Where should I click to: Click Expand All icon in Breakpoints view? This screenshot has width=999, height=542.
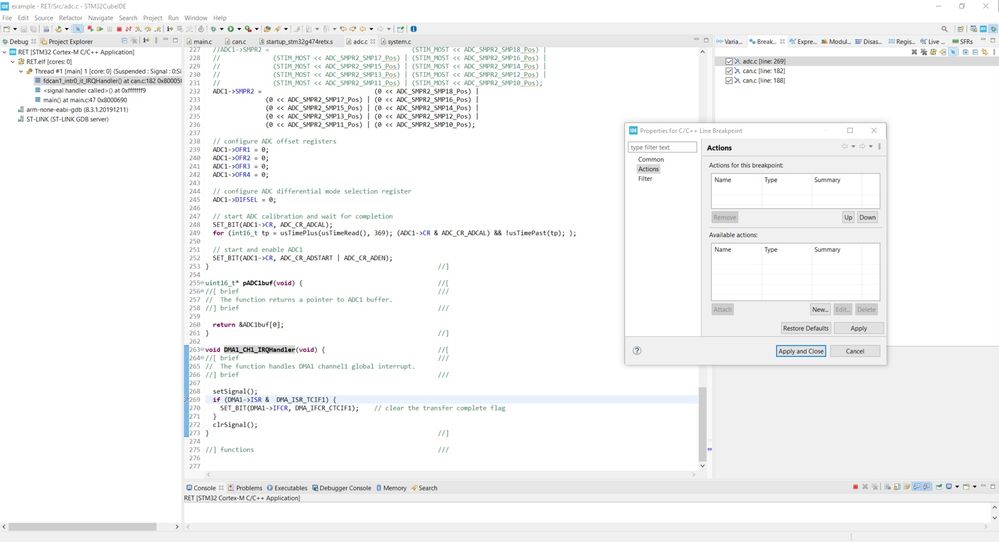966,52
